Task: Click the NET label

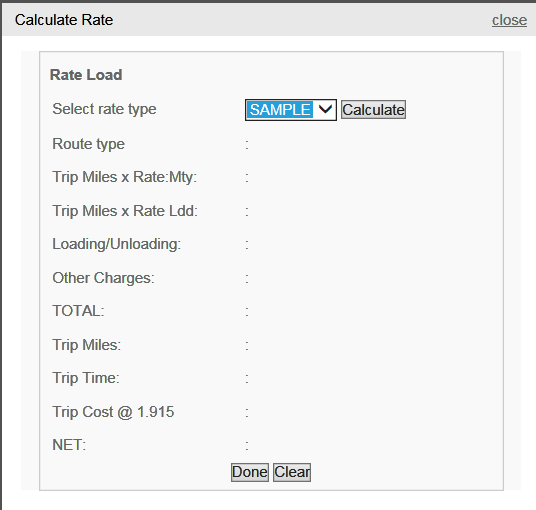Action: [69, 445]
